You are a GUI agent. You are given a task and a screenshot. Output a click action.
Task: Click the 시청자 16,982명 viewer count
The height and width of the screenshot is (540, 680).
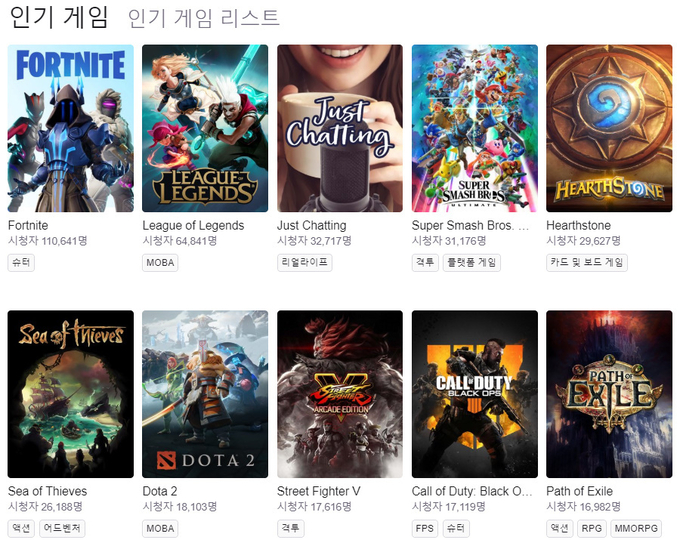(584, 507)
